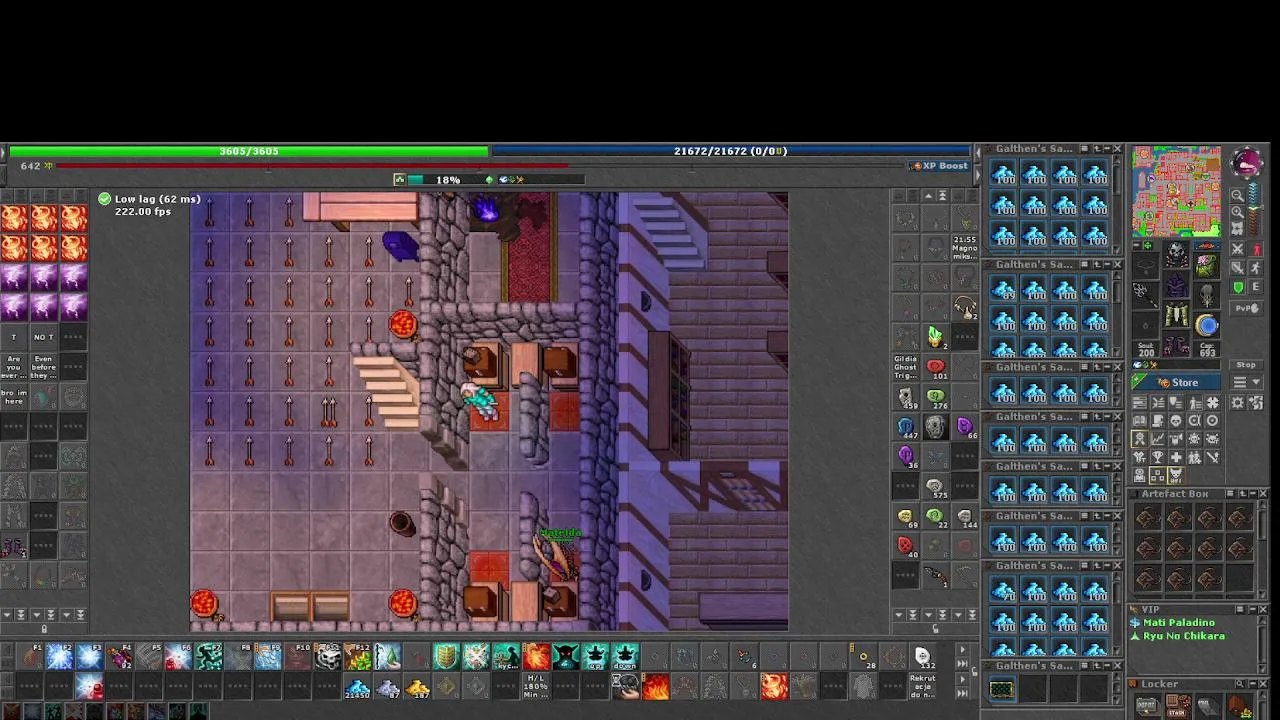
Task: Click on the minimap view
Action: point(1176,191)
